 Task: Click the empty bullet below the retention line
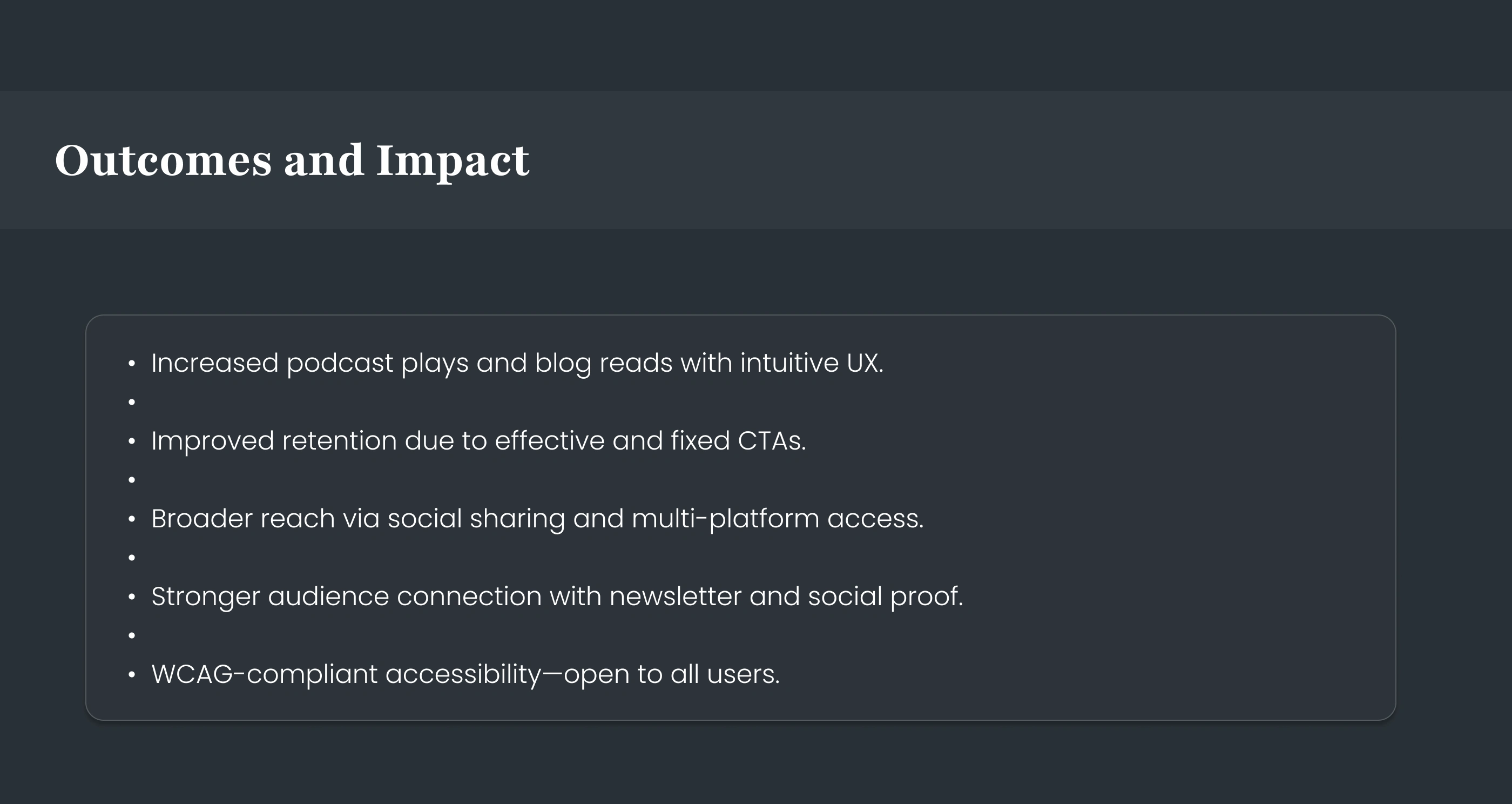pos(131,480)
